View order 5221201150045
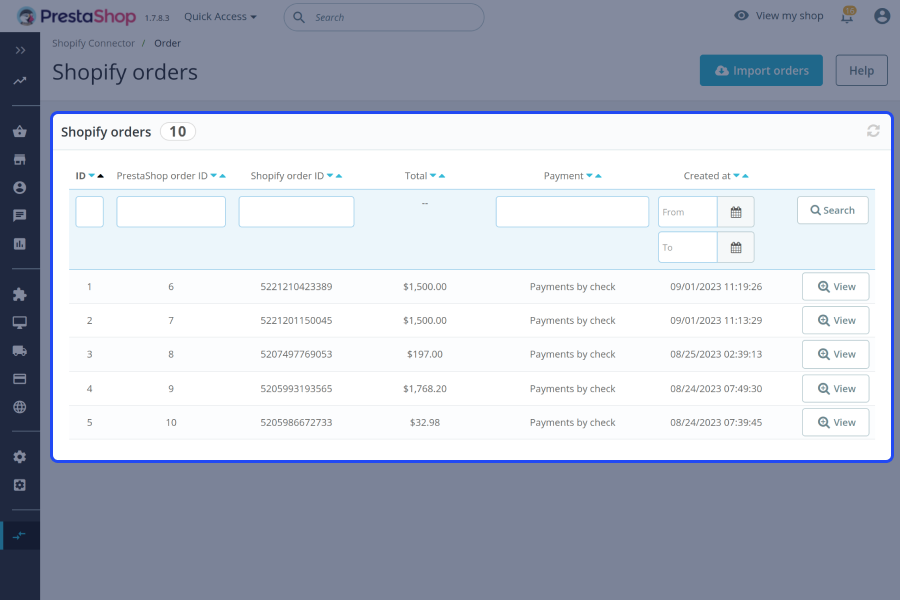This screenshot has width=900, height=600. (x=835, y=320)
